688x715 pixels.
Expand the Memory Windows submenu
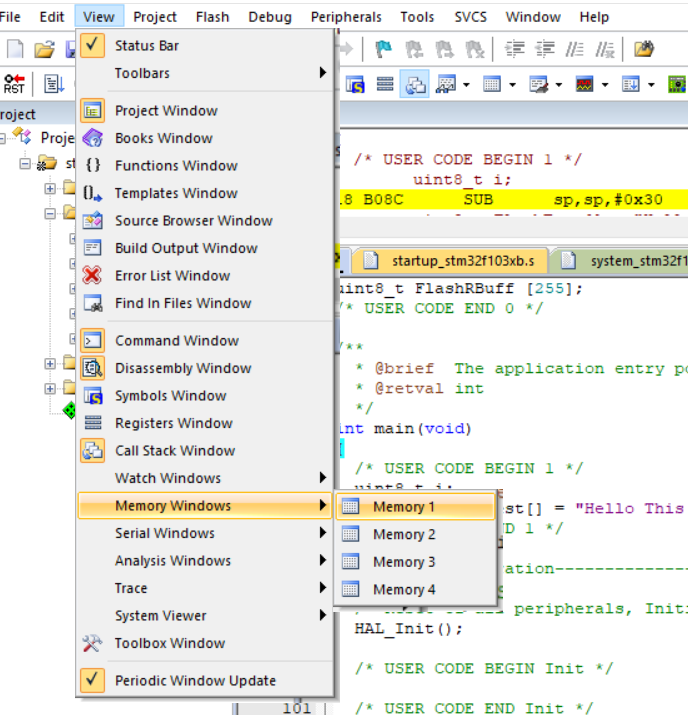click(205, 506)
